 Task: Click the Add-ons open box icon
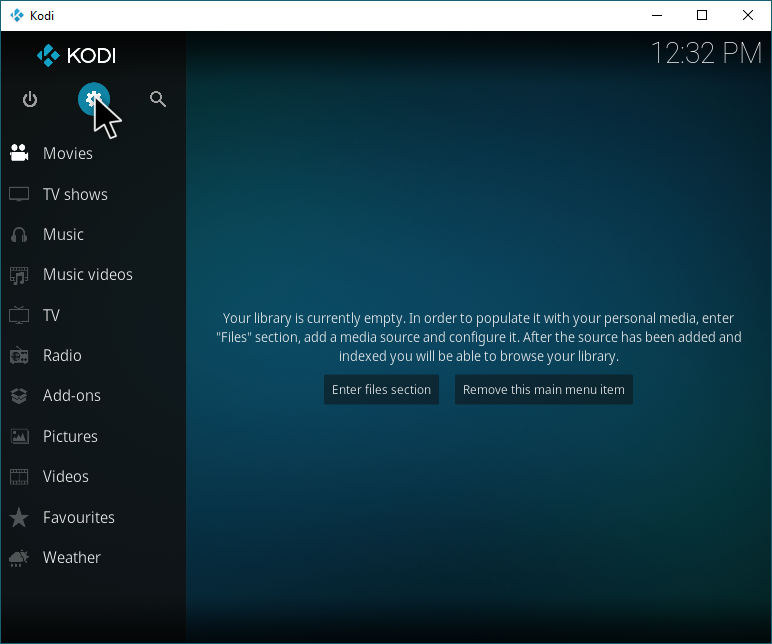coord(19,396)
